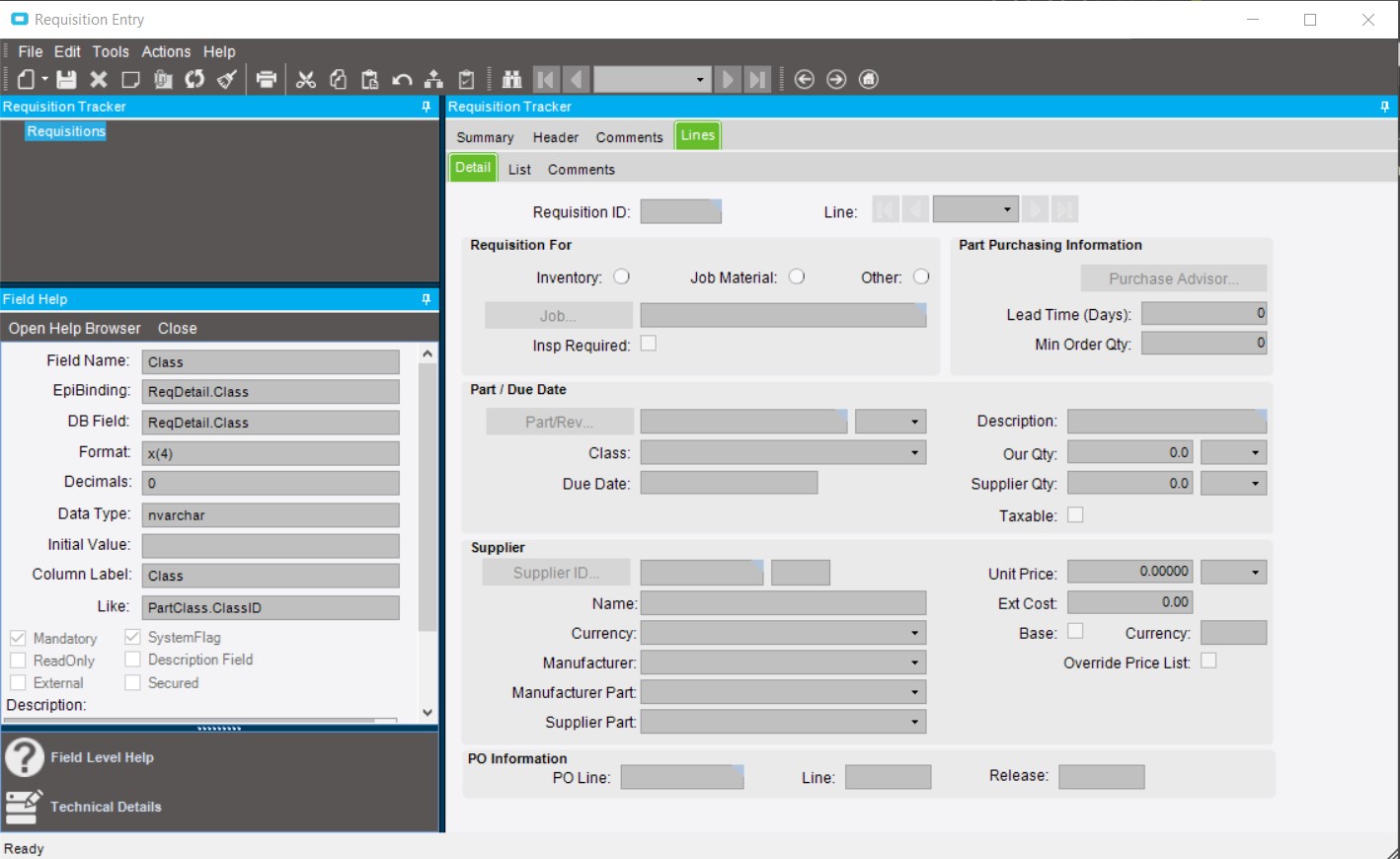Open the New icon dropdown arrow
The height and width of the screenshot is (859, 1400).
[x=44, y=80]
